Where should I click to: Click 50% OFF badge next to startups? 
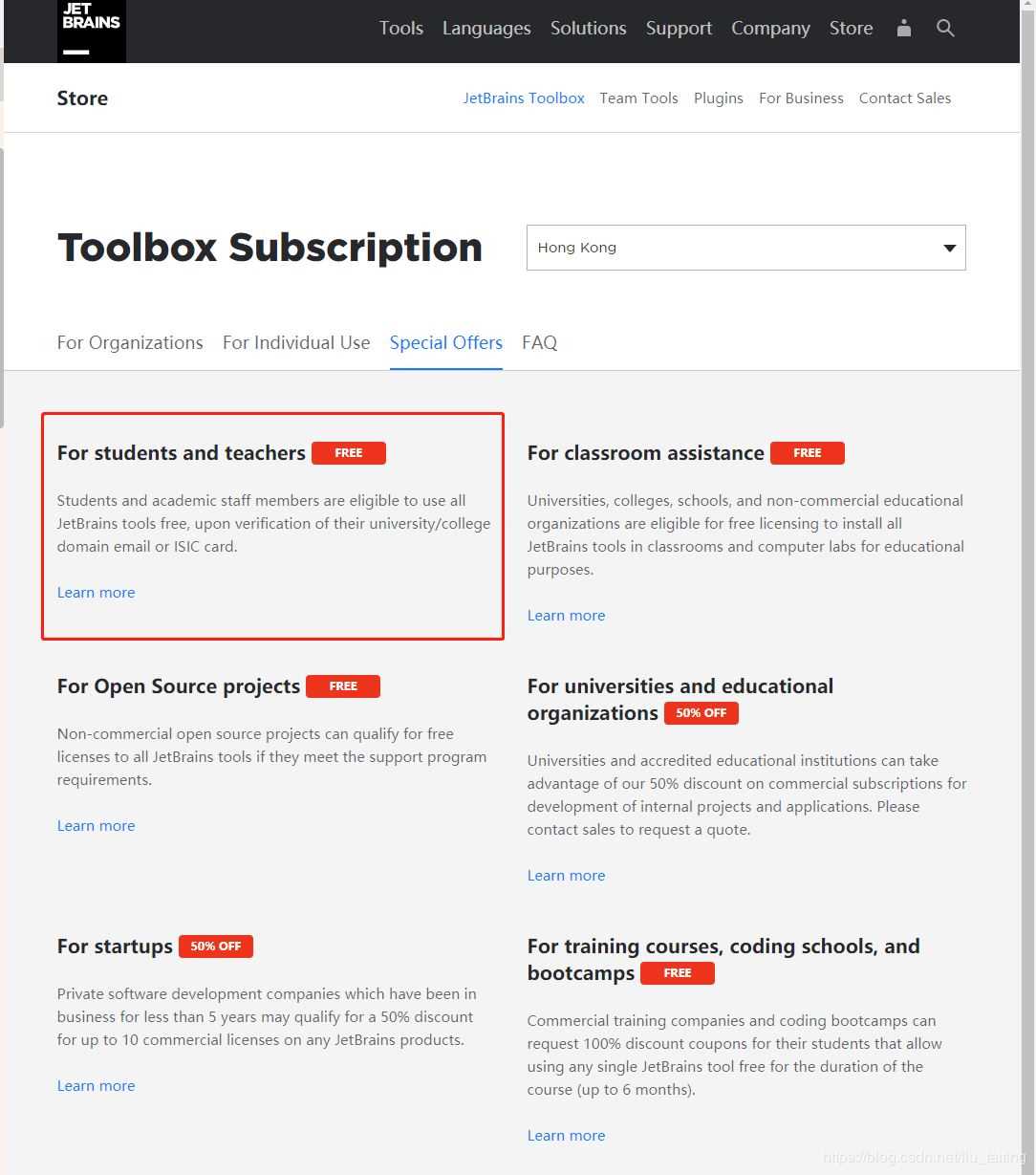215,947
